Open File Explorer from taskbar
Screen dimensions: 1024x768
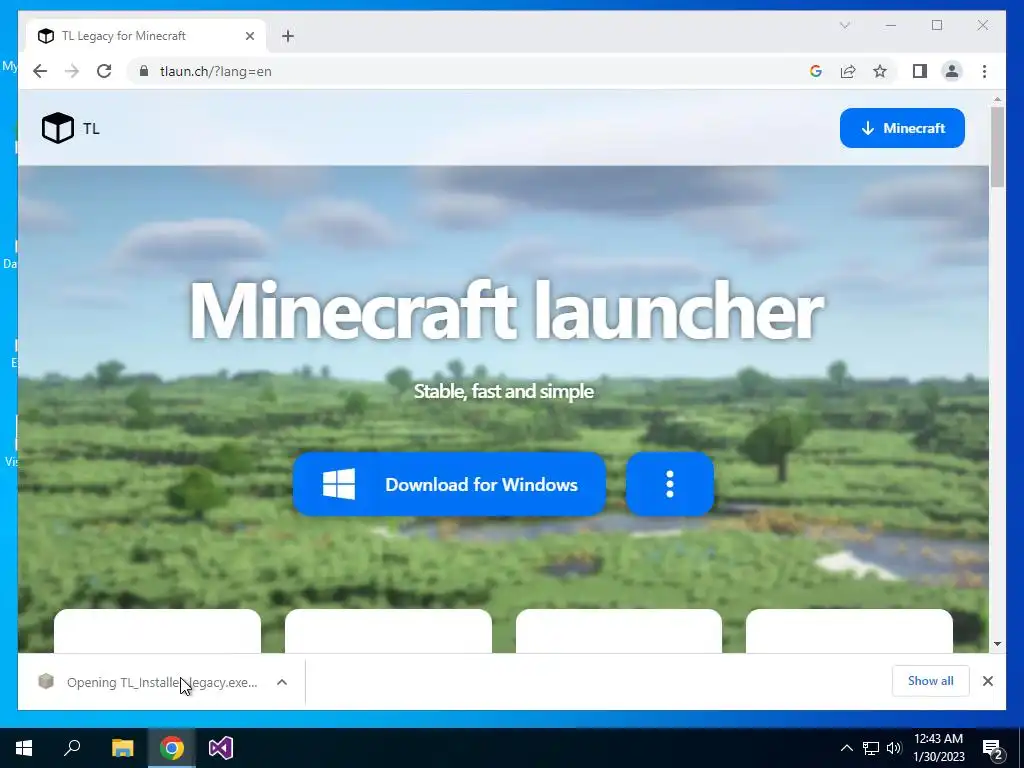[x=122, y=748]
